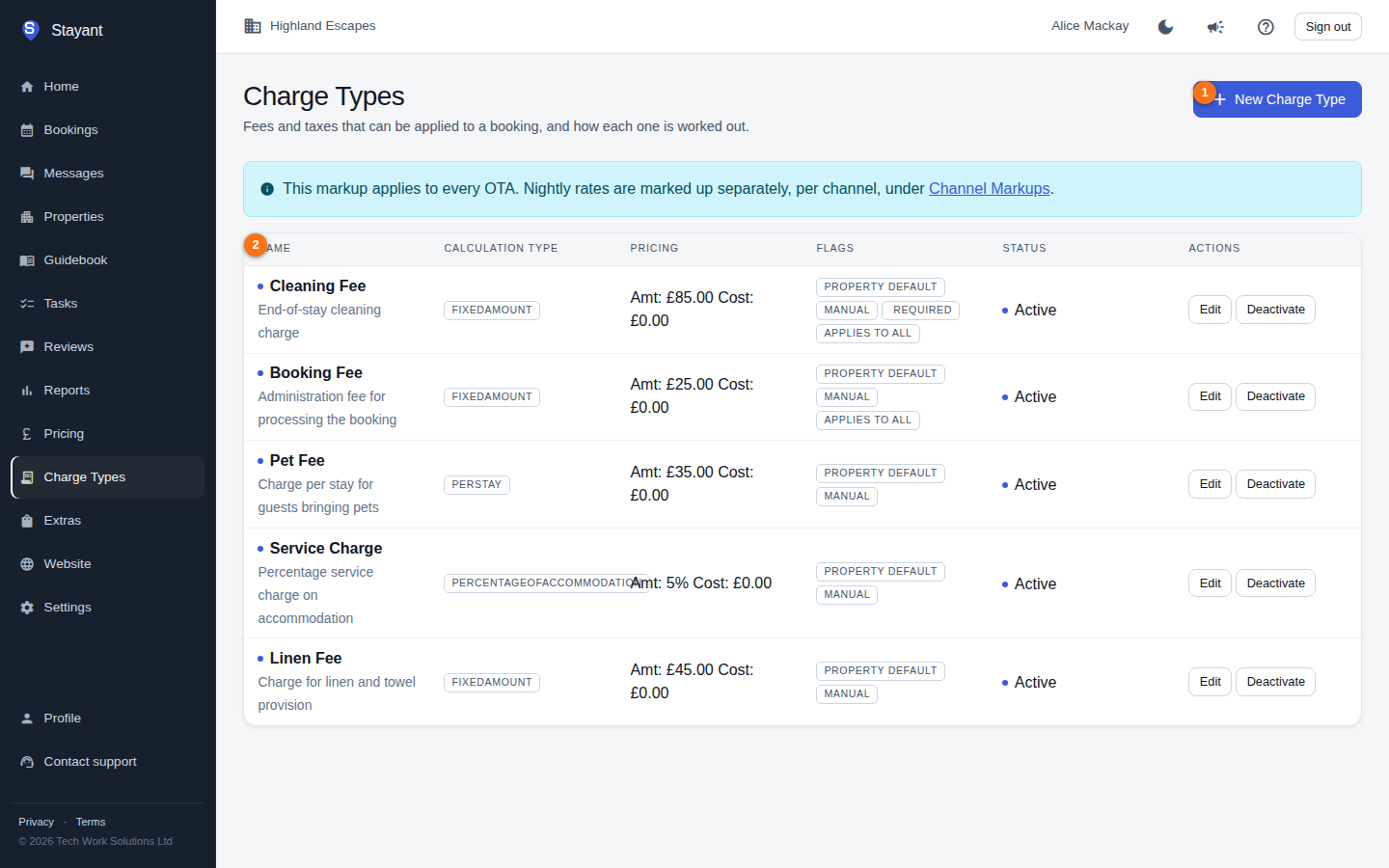Click the Flags column header
The width and height of the screenshot is (1389, 868).
(x=834, y=249)
